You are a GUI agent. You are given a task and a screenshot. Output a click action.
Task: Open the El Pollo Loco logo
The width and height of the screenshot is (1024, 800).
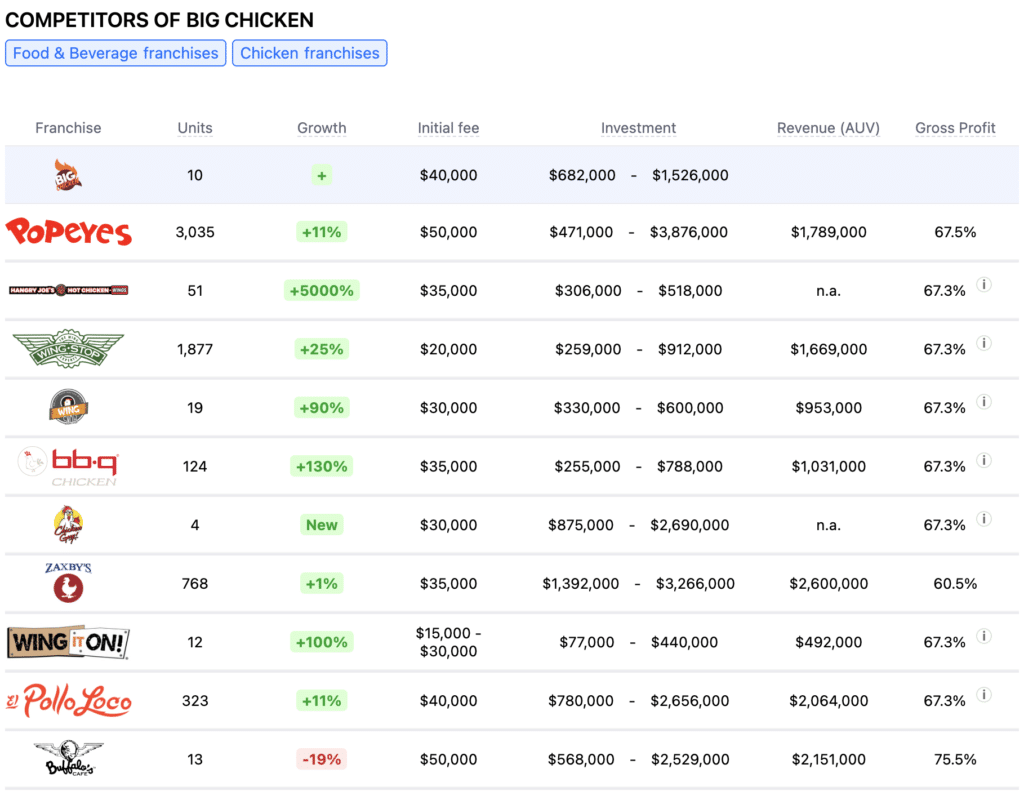pyautogui.click(x=69, y=701)
